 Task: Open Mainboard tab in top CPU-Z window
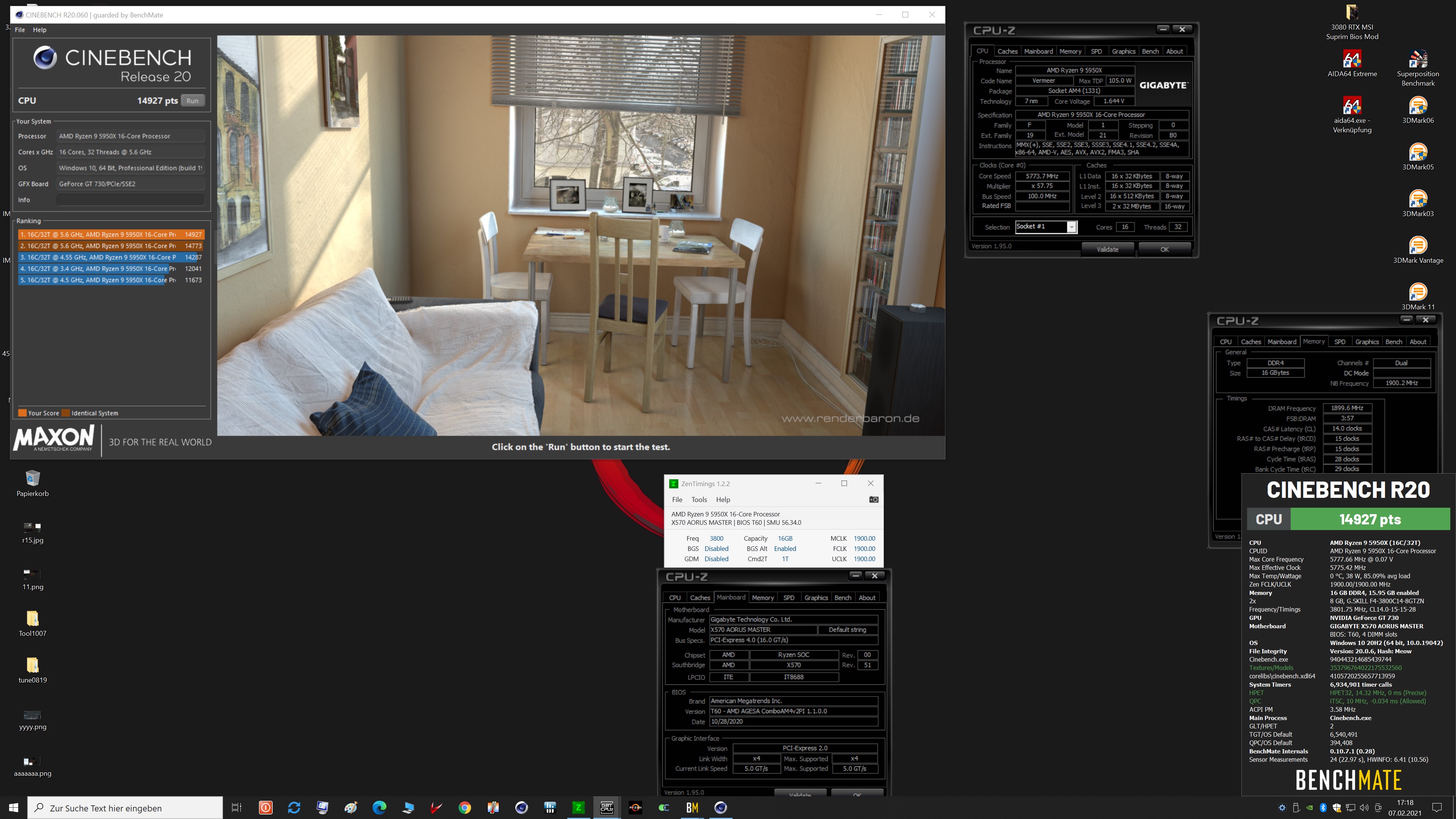click(1038, 51)
